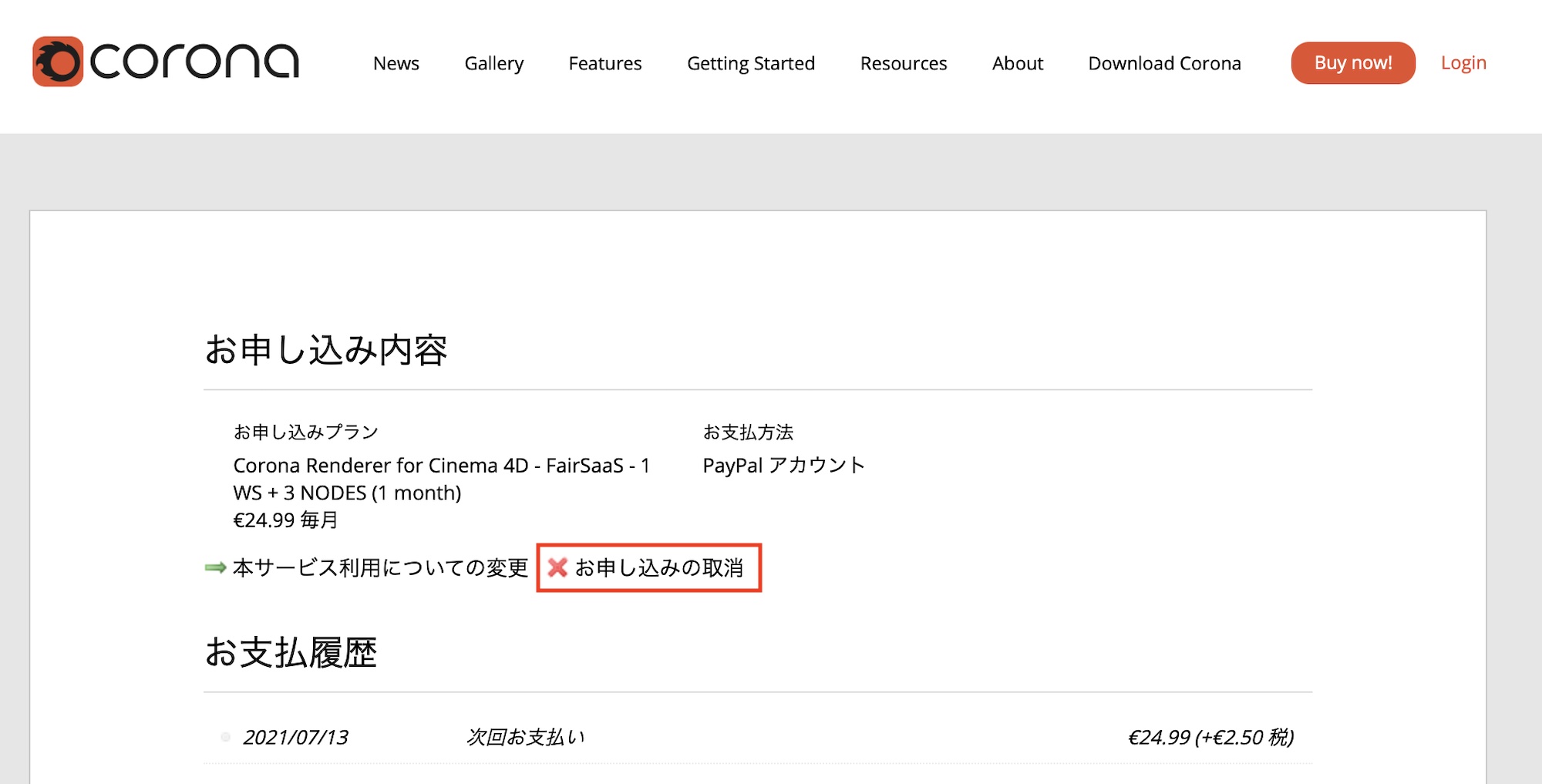Viewport: 1542px width, 784px height.
Task: Click the PayPal アカウント payment method
Action: (x=783, y=466)
